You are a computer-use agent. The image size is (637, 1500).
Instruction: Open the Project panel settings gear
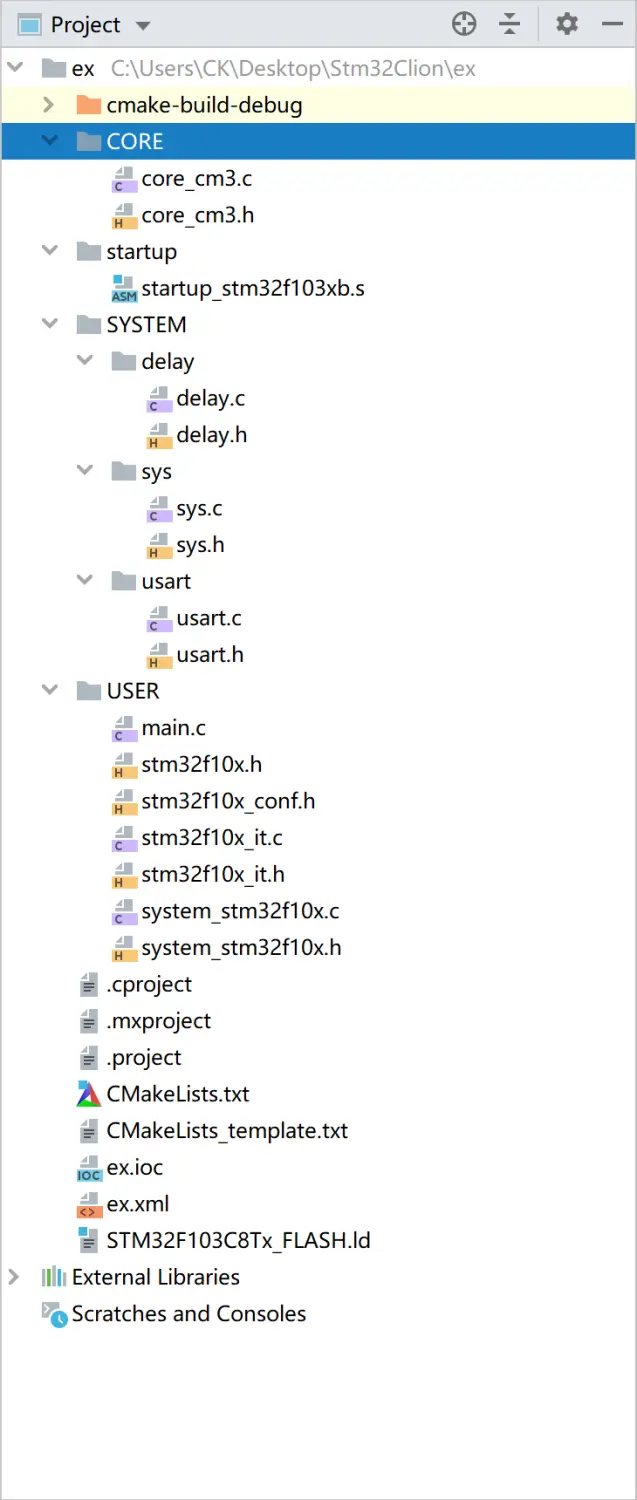[x=567, y=24]
